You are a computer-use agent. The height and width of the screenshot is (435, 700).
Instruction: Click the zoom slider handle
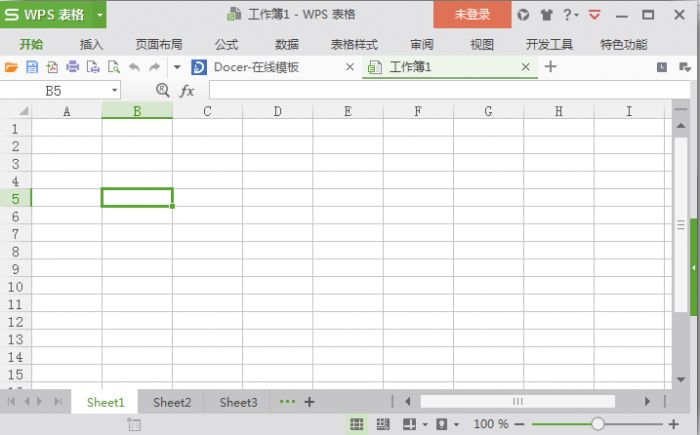tap(598, 424)
